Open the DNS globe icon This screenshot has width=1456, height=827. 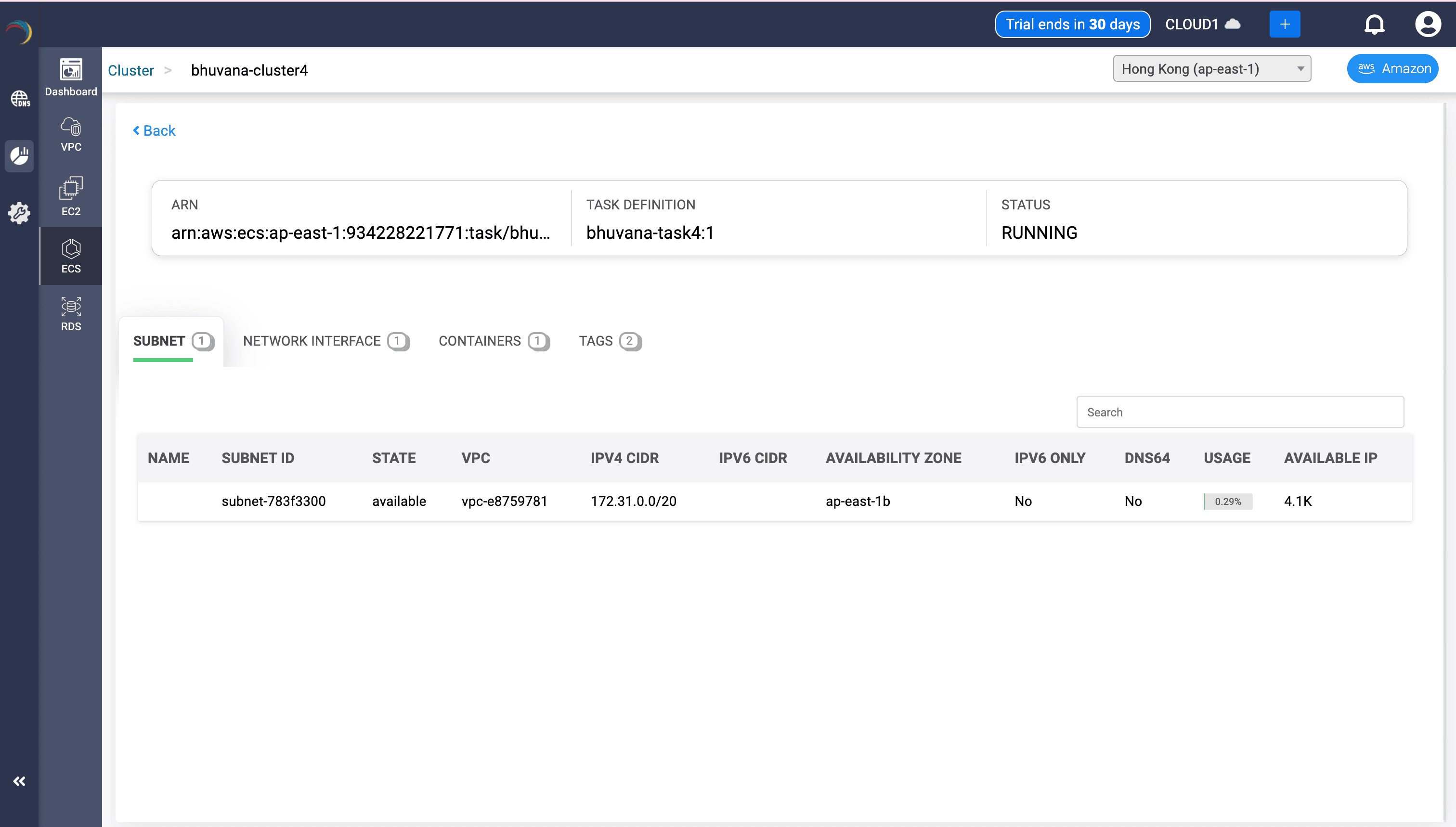pyautogui.click(x=20, y=99)
